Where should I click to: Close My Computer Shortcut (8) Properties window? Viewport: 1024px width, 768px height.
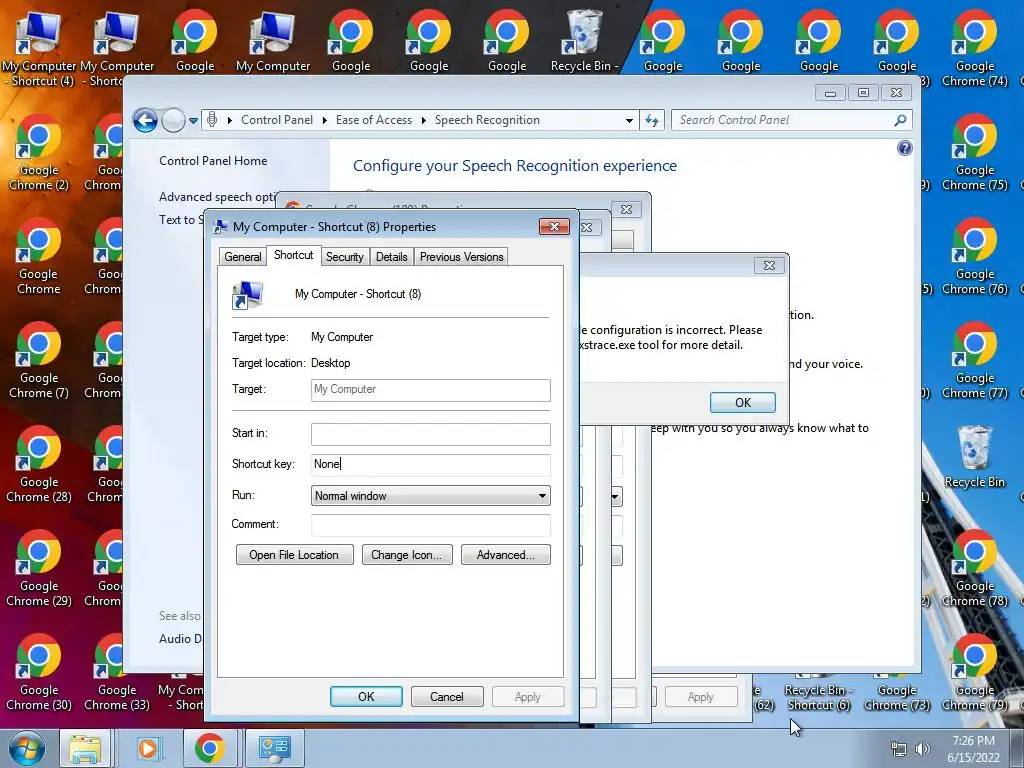pos(554,227)
